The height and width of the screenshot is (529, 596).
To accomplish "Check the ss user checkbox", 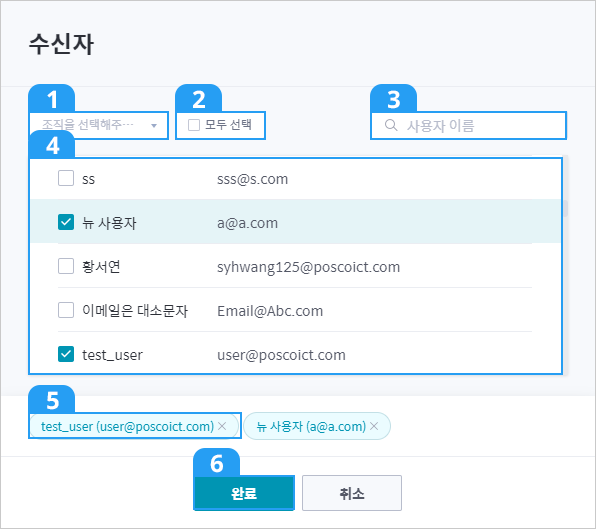I will coord(66,178).
